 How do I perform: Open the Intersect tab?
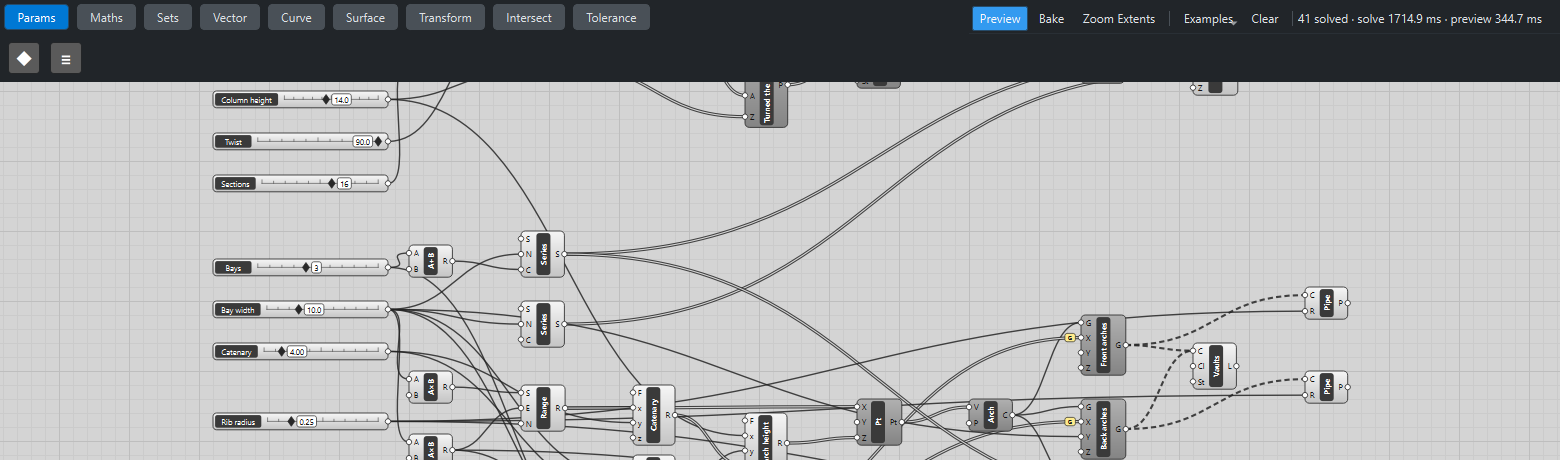tap(529, 18)
